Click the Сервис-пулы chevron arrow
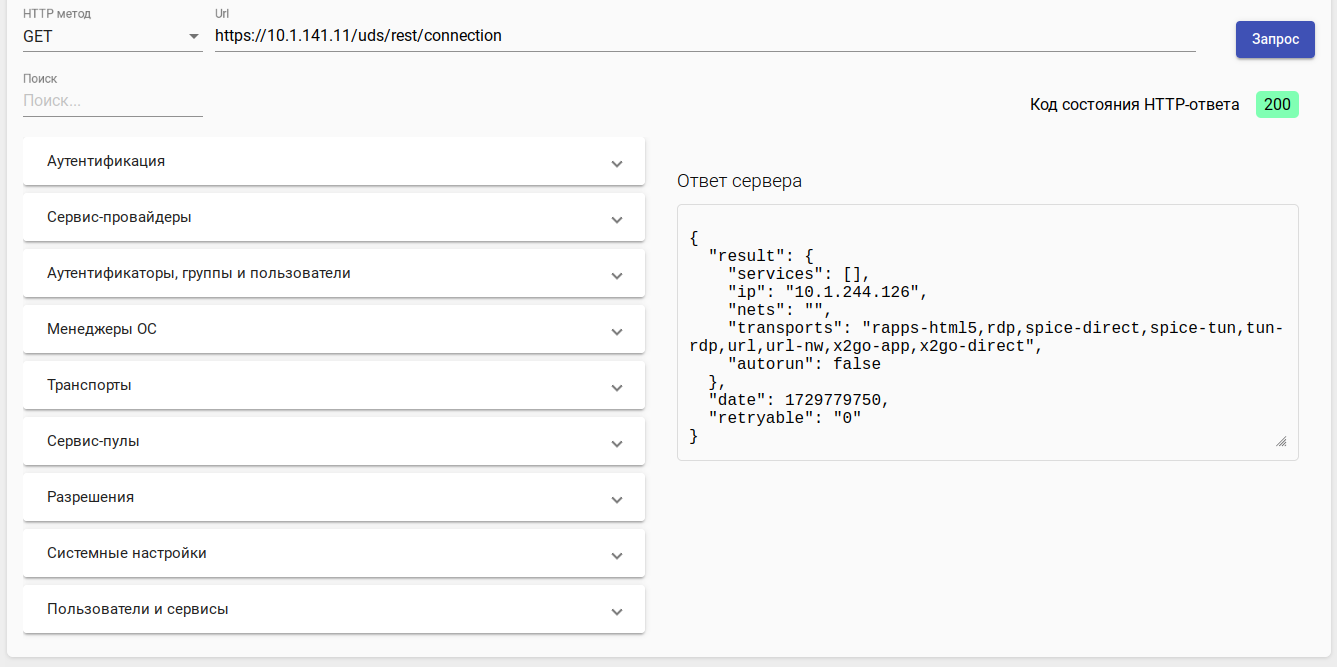This screenshot has height=667, width=1337. [617, 444]
